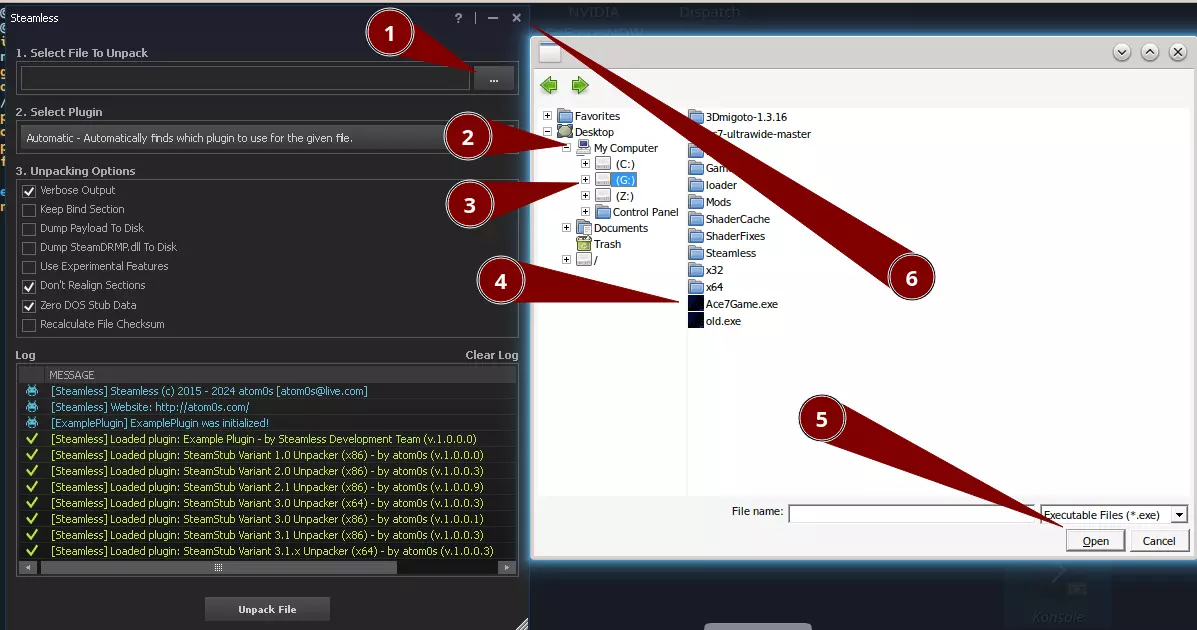Toggle Zero DOS Stub Data checkbox
1197x630 pixels.
[29, 305]
